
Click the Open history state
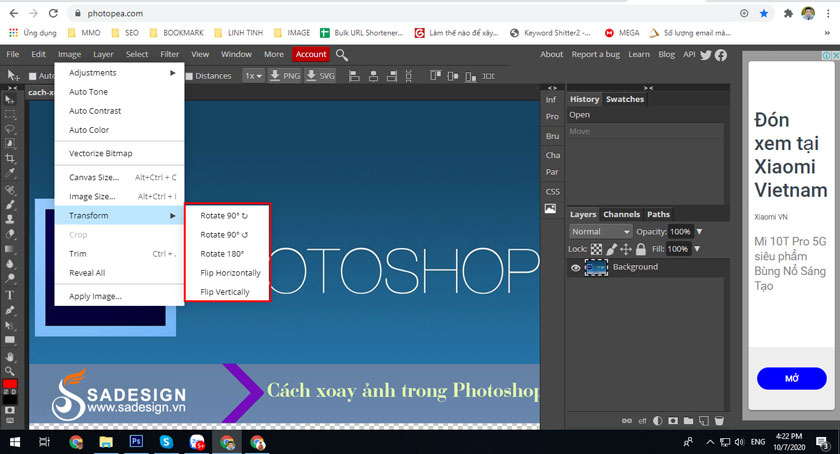tap(646, 115)
